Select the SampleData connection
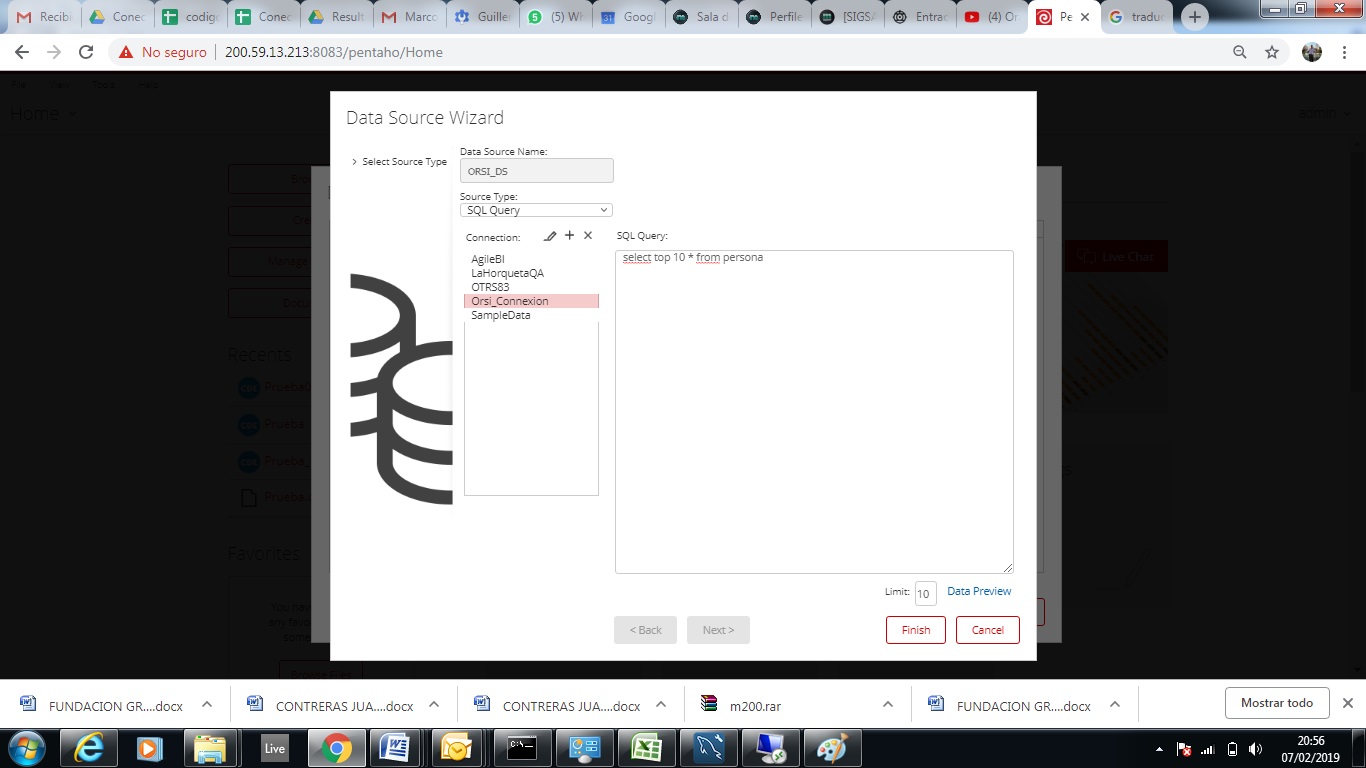This screenshot has width=1366, height=768. pyautogui.click(x=531, y=315)
